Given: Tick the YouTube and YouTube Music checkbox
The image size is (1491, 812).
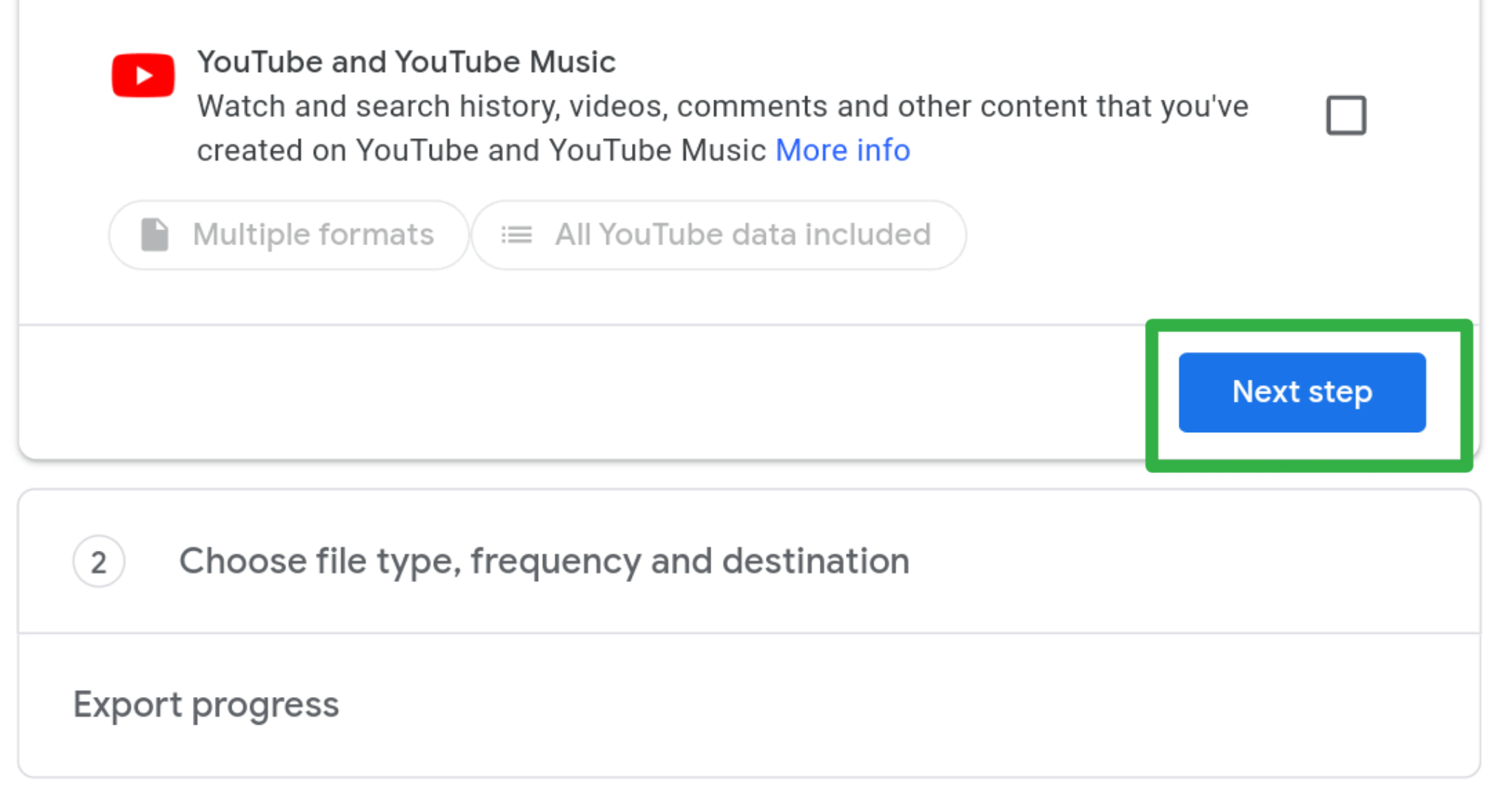Looking at the screenshot, I should [1346, 115].
